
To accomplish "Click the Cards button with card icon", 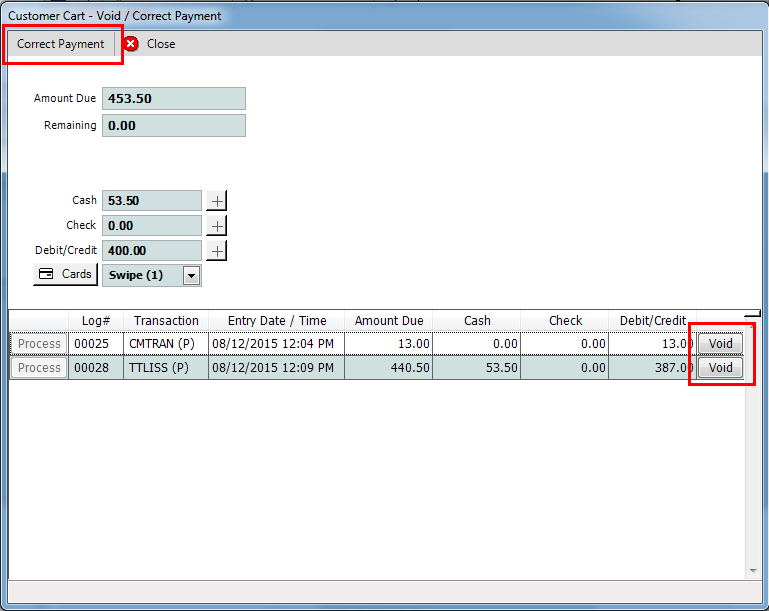I will tap(65, 275).
